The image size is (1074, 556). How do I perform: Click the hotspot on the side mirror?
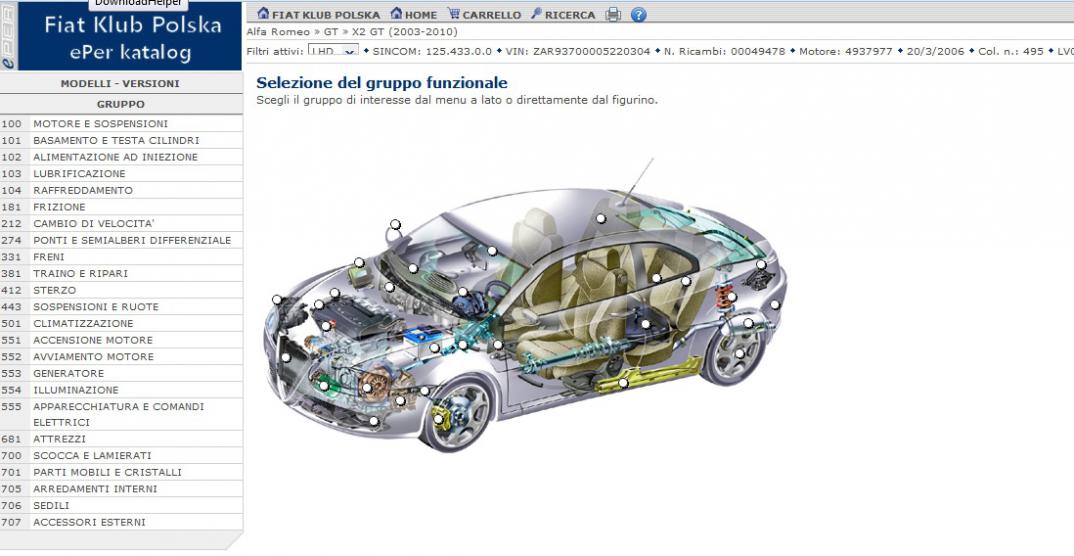(395, 224)
